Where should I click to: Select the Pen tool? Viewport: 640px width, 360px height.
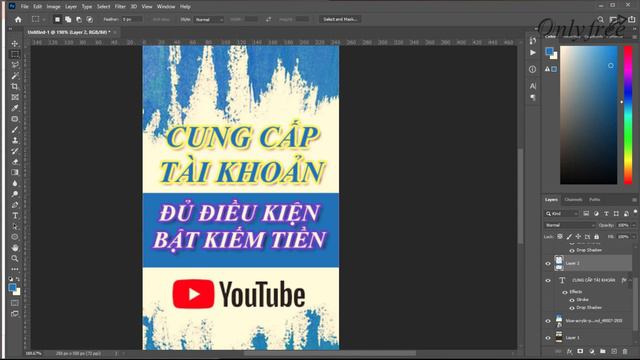click(15, 205)
